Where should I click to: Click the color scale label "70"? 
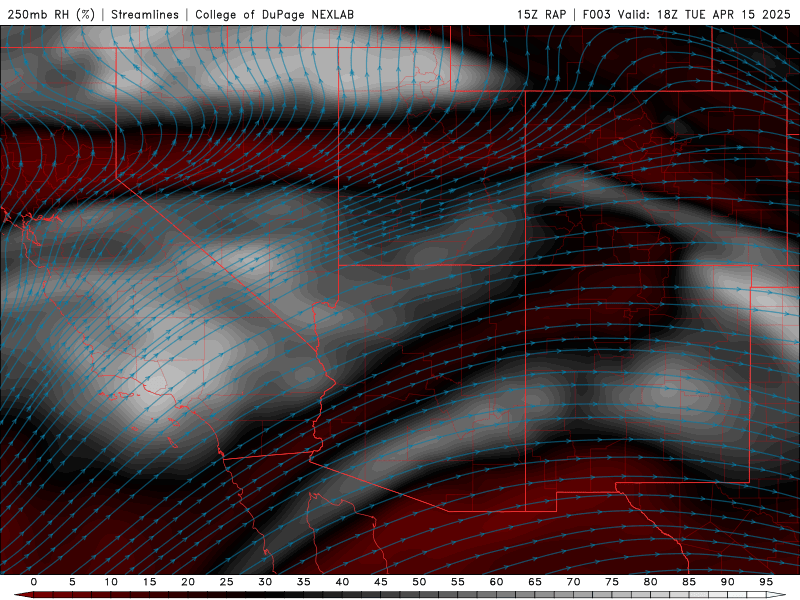click(x=573, y=582)
